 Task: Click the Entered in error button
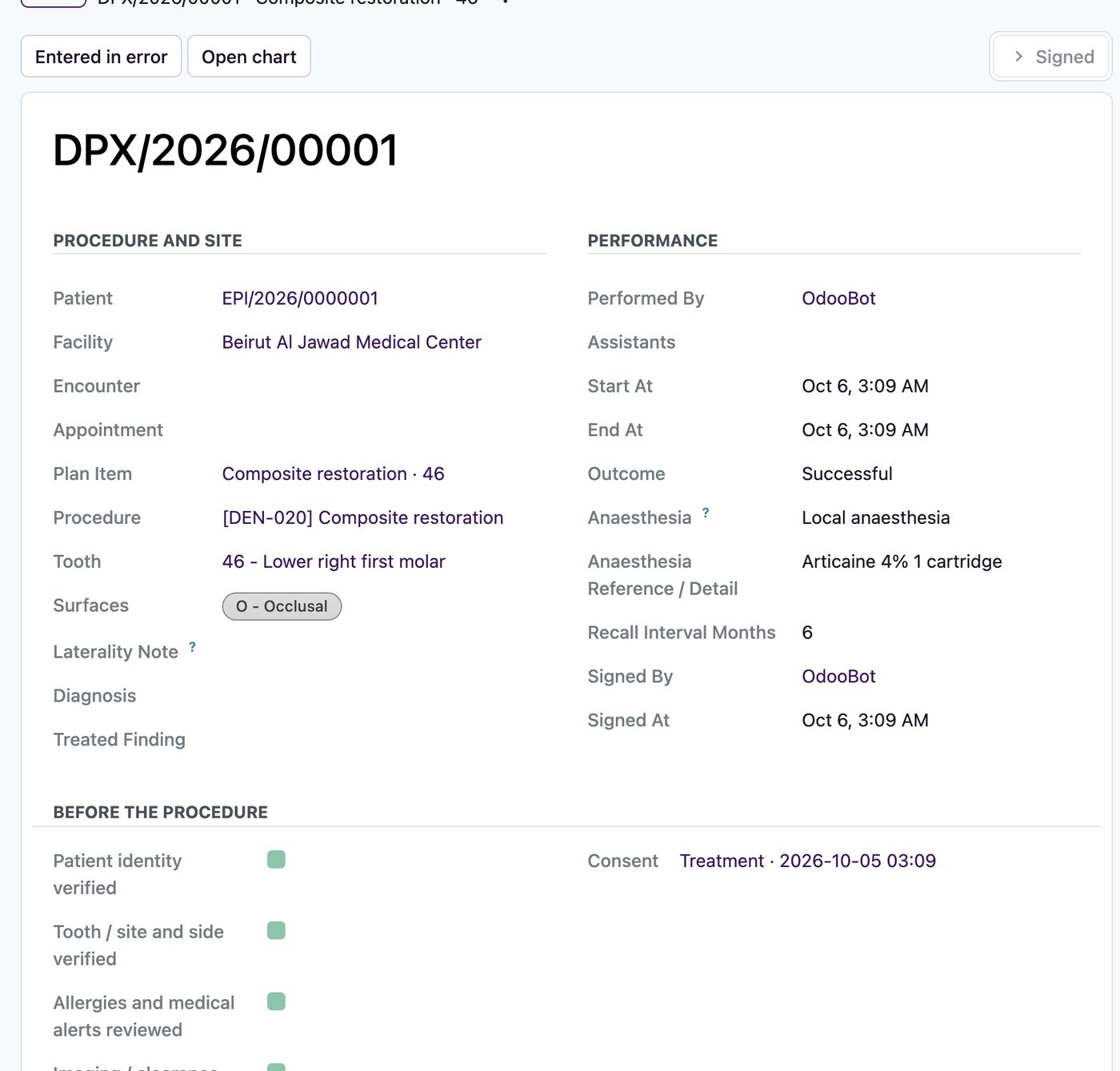pyautogui.click(x=102, y=57)
